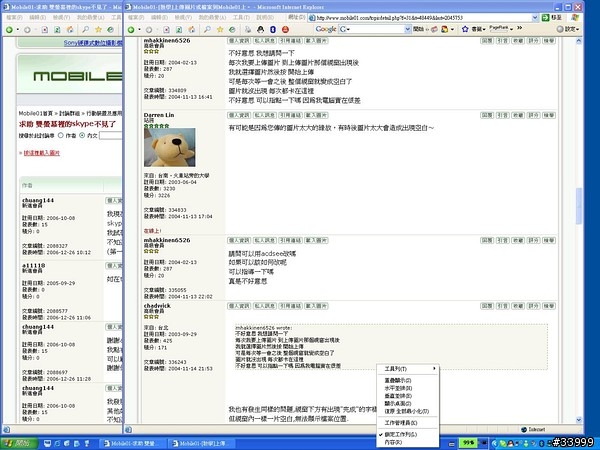Expand the Google toolbar overflow chevron
The width and height of the screenshot is (600, 450).
point(519,28)
